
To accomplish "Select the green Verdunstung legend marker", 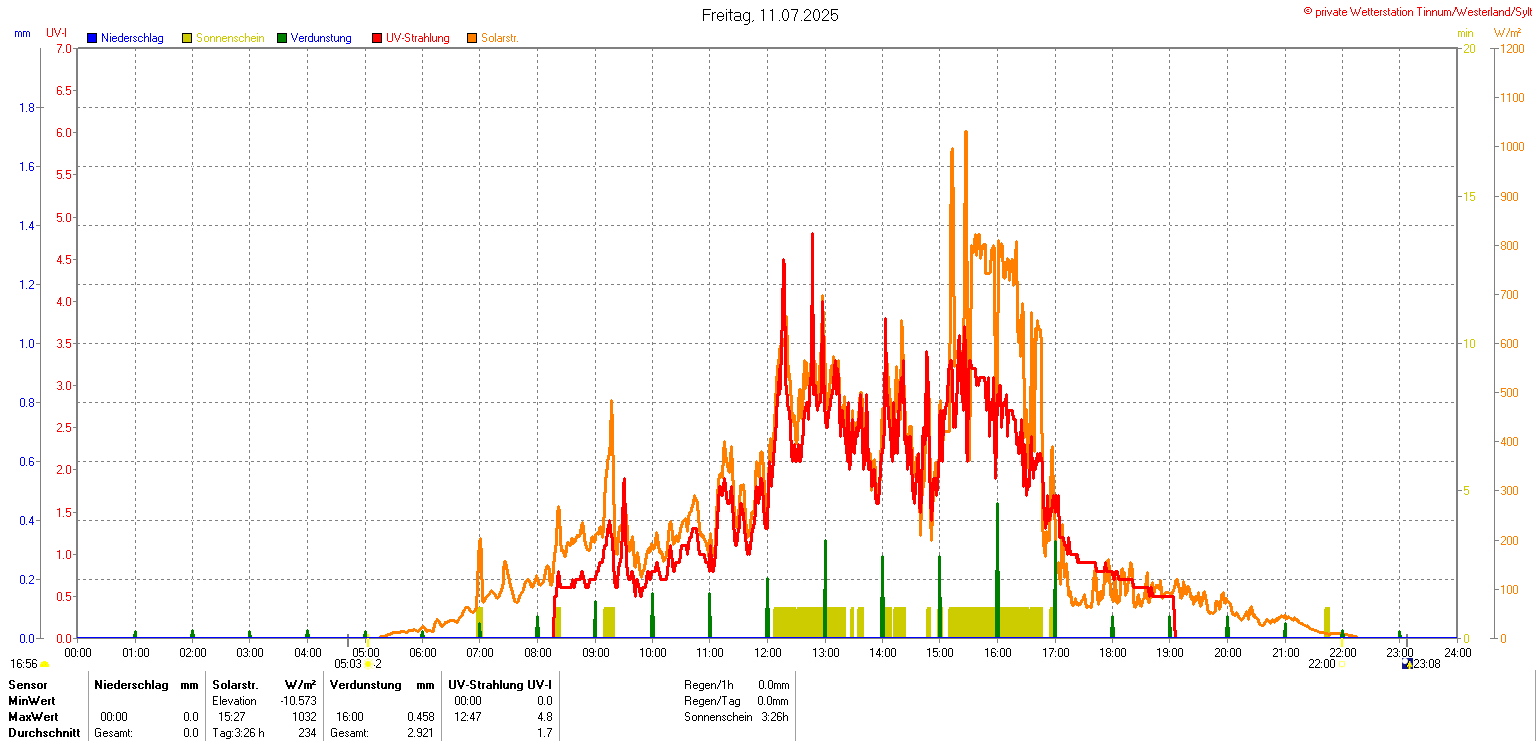I will [x=282, y=38].
